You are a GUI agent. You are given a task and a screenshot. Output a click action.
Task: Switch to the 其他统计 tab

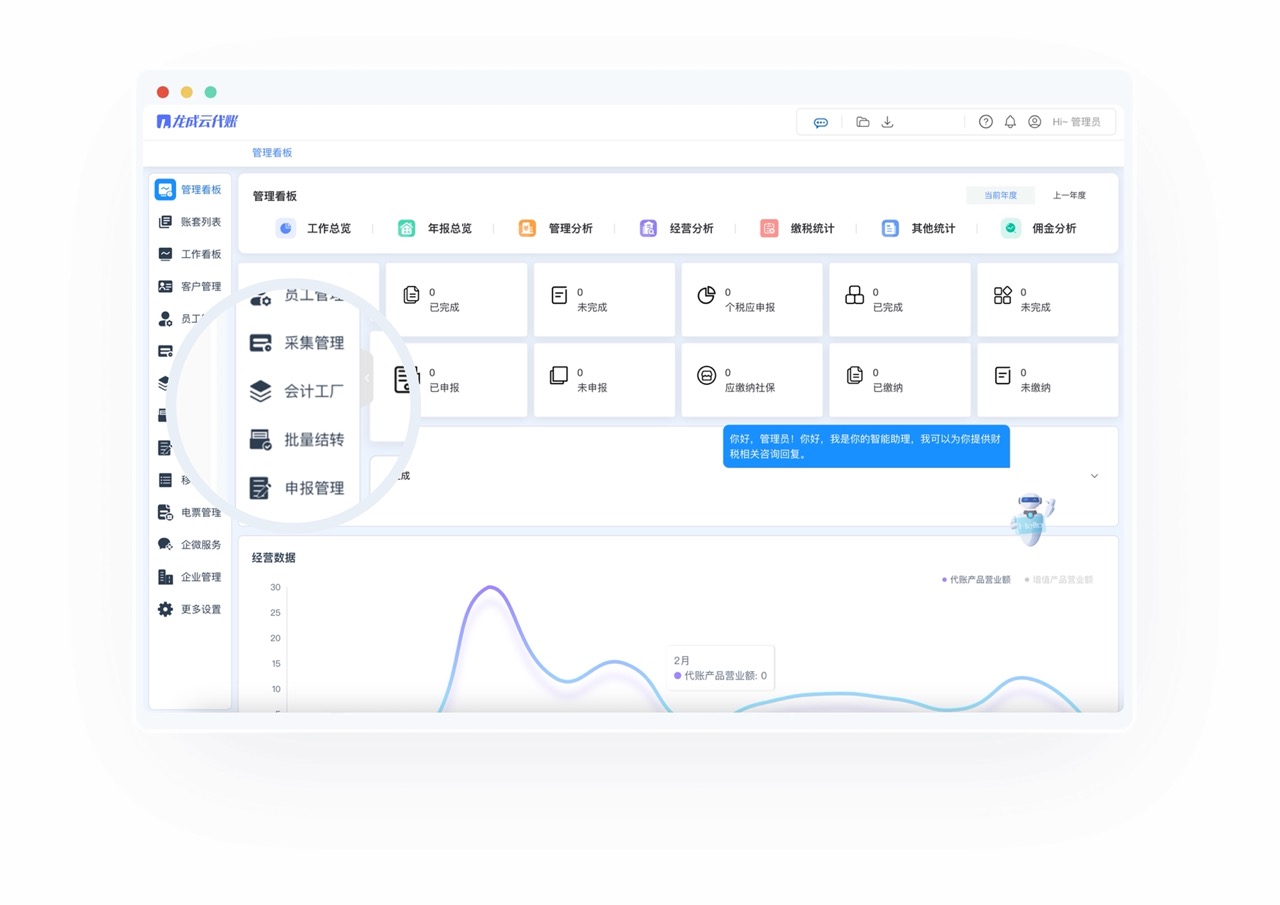[918, 228]
